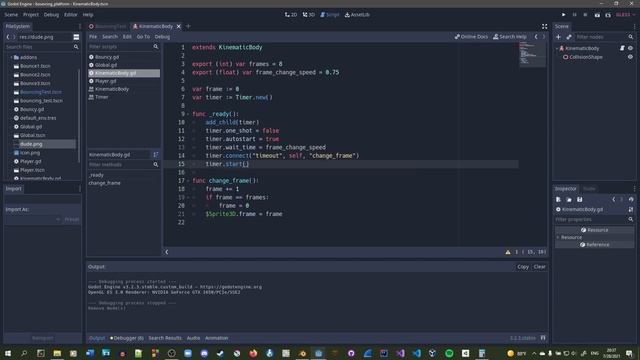Jump to change_frame in methods list
This screenshot has width=640, height=360.
[x=104, y=183]
